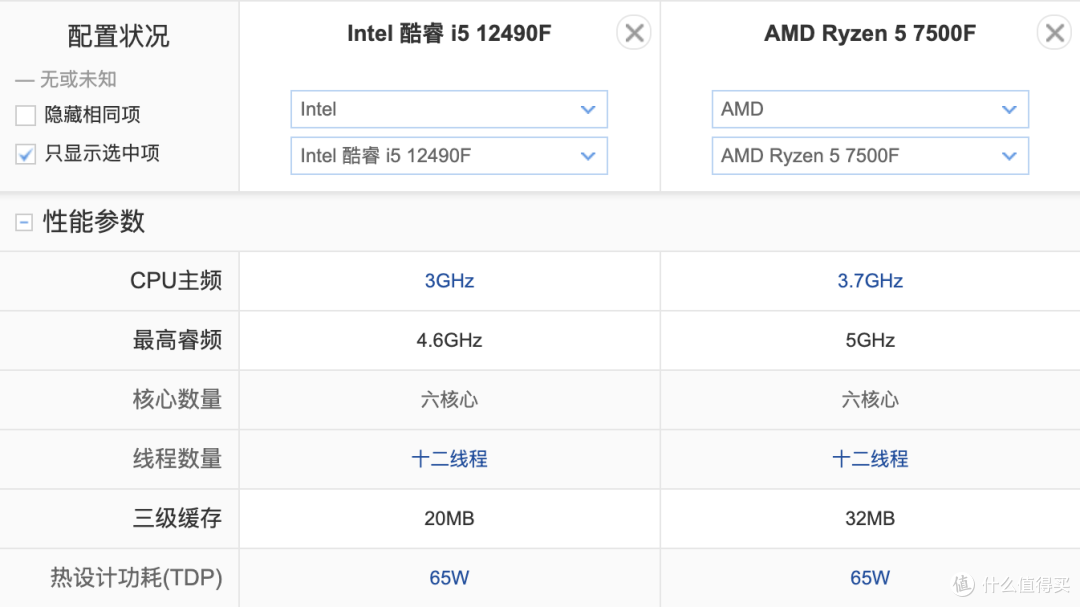The image size is (1080, 607).
Task: Open 十二线程 link under Intel column
Action: (x=449, y=459)
